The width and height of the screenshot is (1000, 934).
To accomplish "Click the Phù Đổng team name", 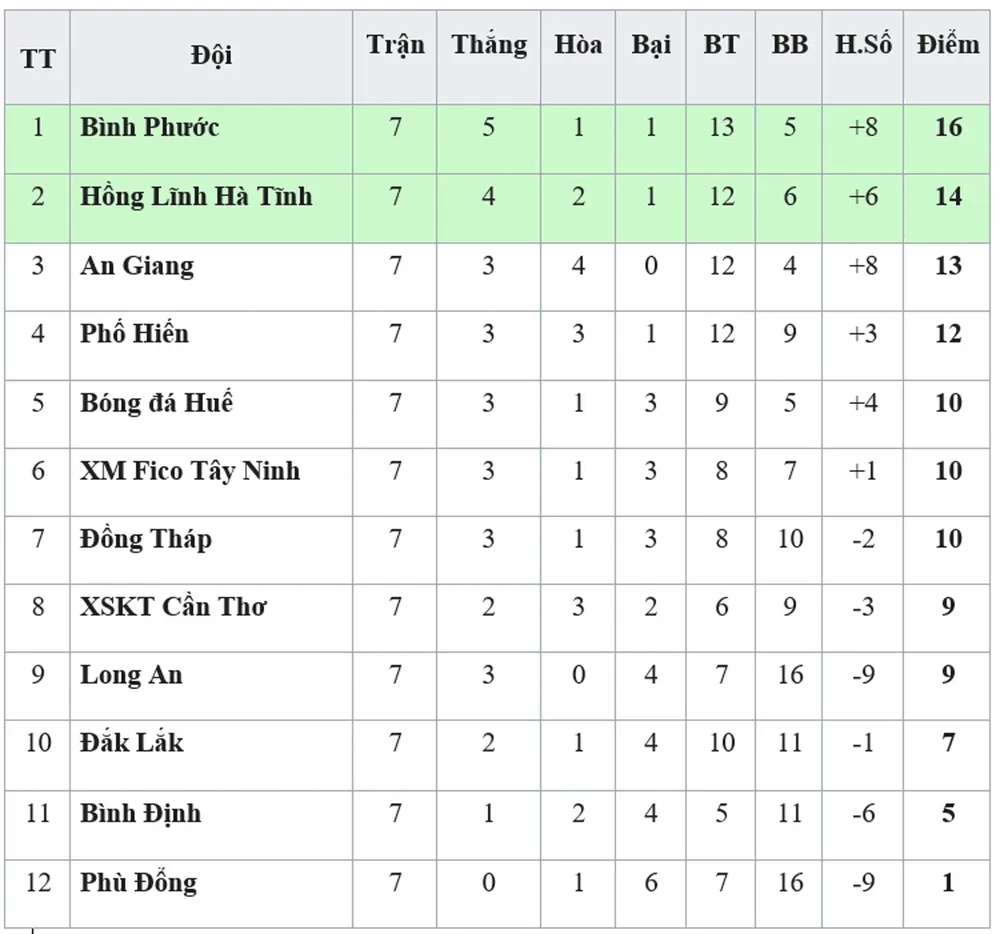I will point(139,883).
